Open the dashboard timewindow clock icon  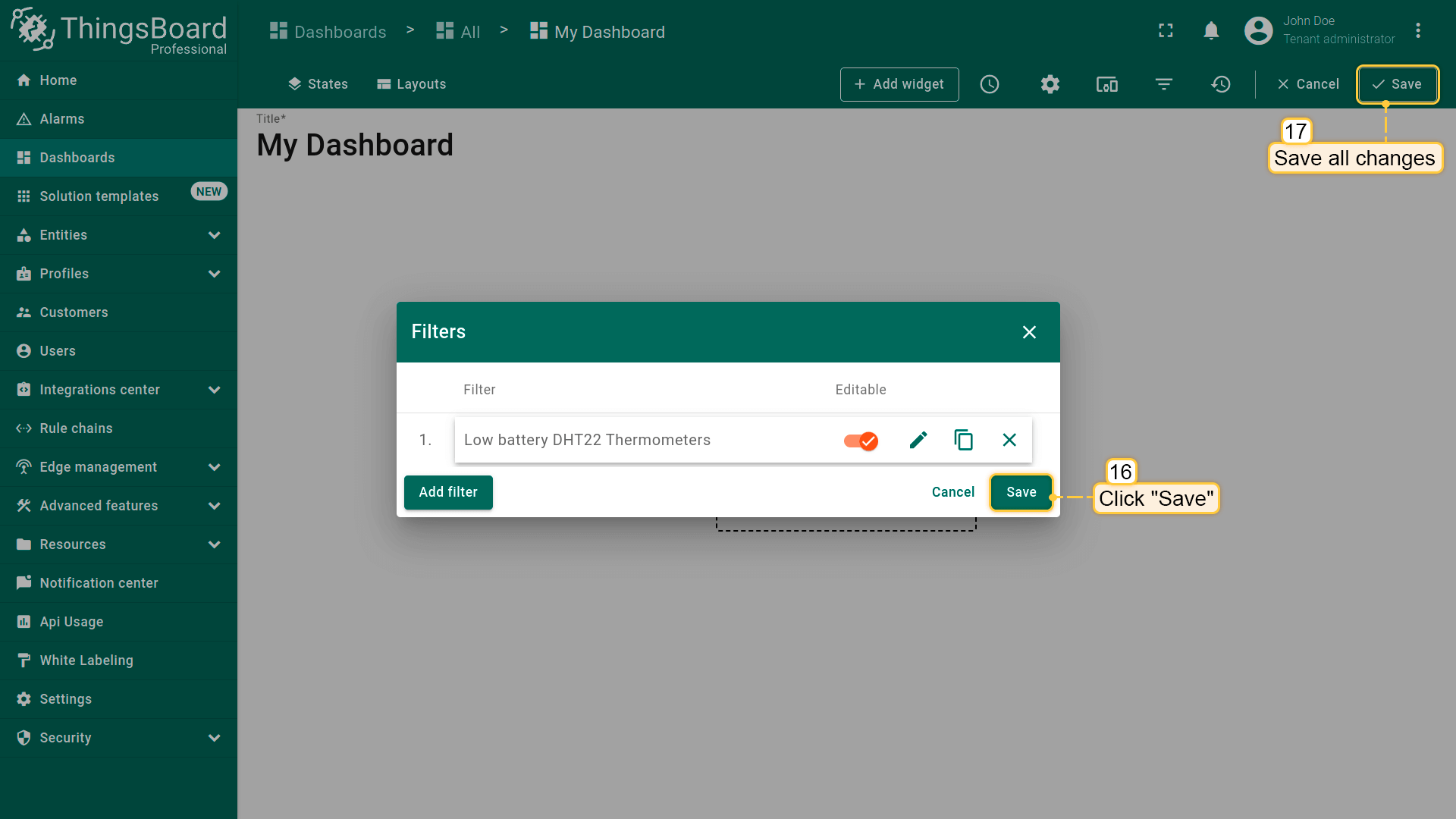click(x=990, y=84)
